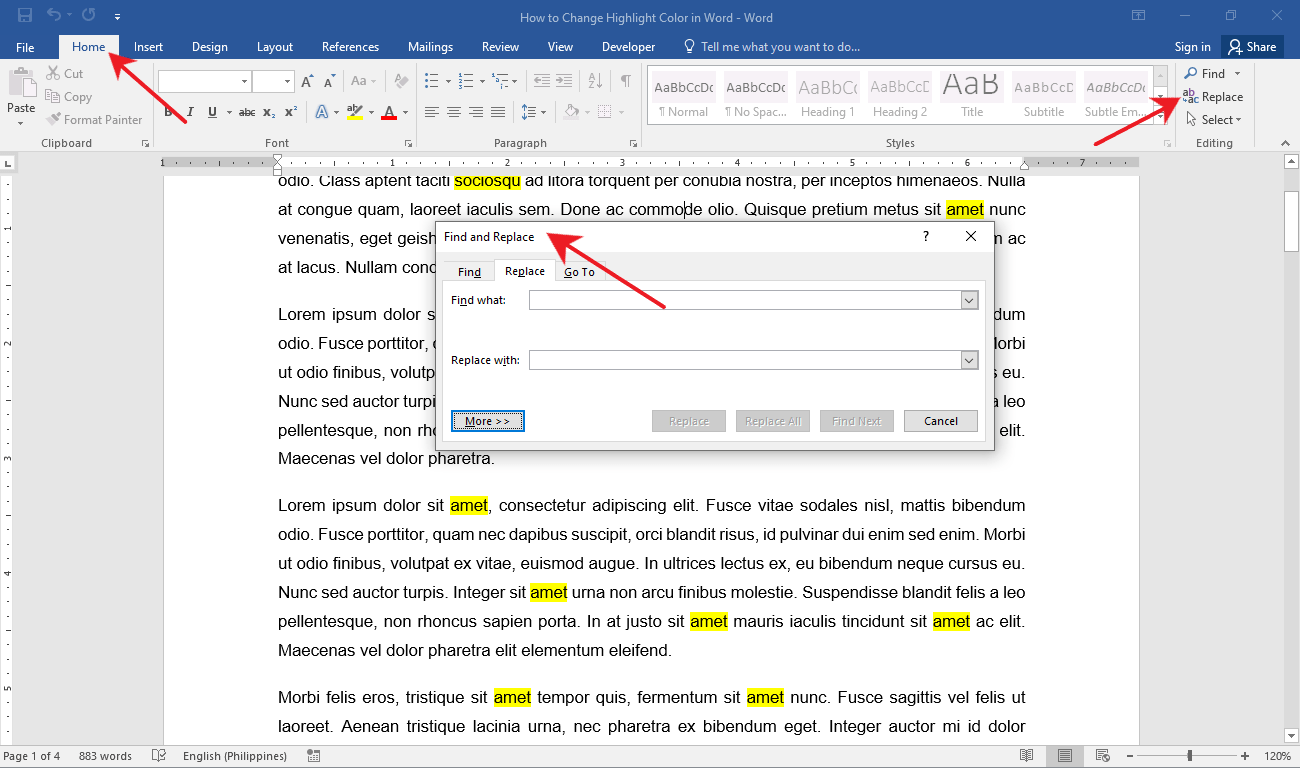Click the Save icon in title bar
The image size is (1300, 768).
[25, 16]
